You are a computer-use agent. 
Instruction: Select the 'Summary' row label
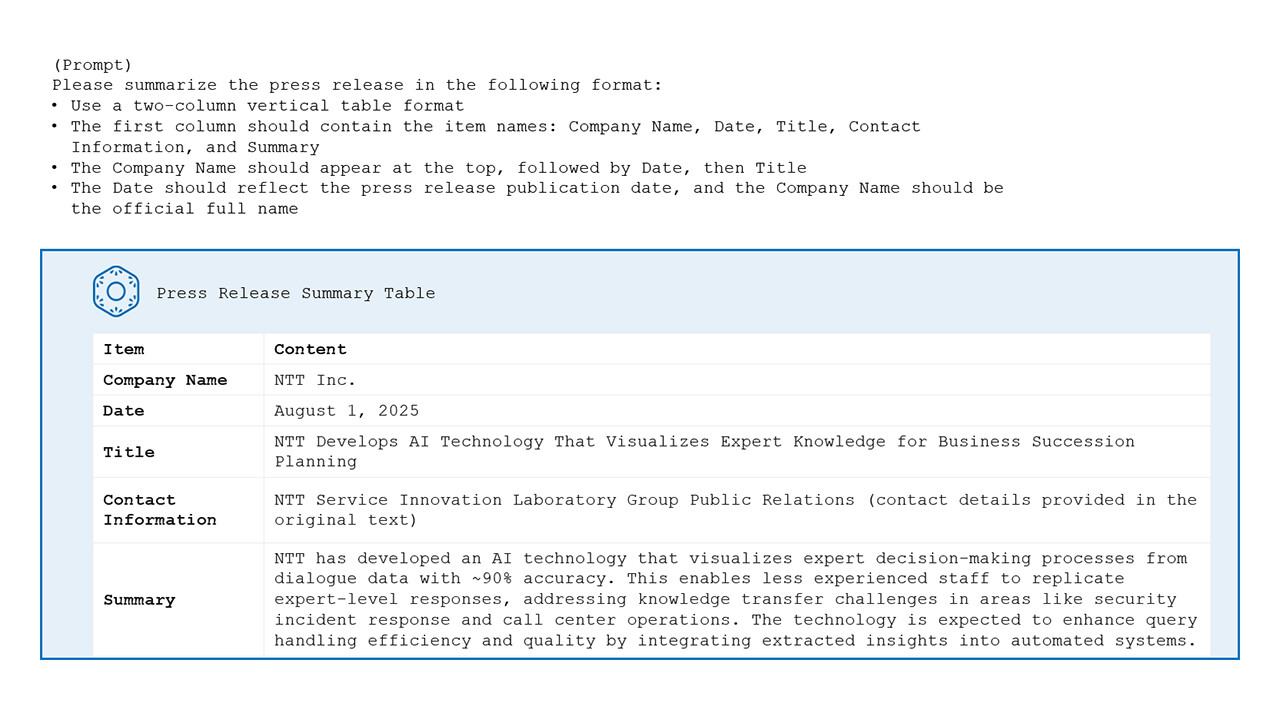tap(139, 600)
